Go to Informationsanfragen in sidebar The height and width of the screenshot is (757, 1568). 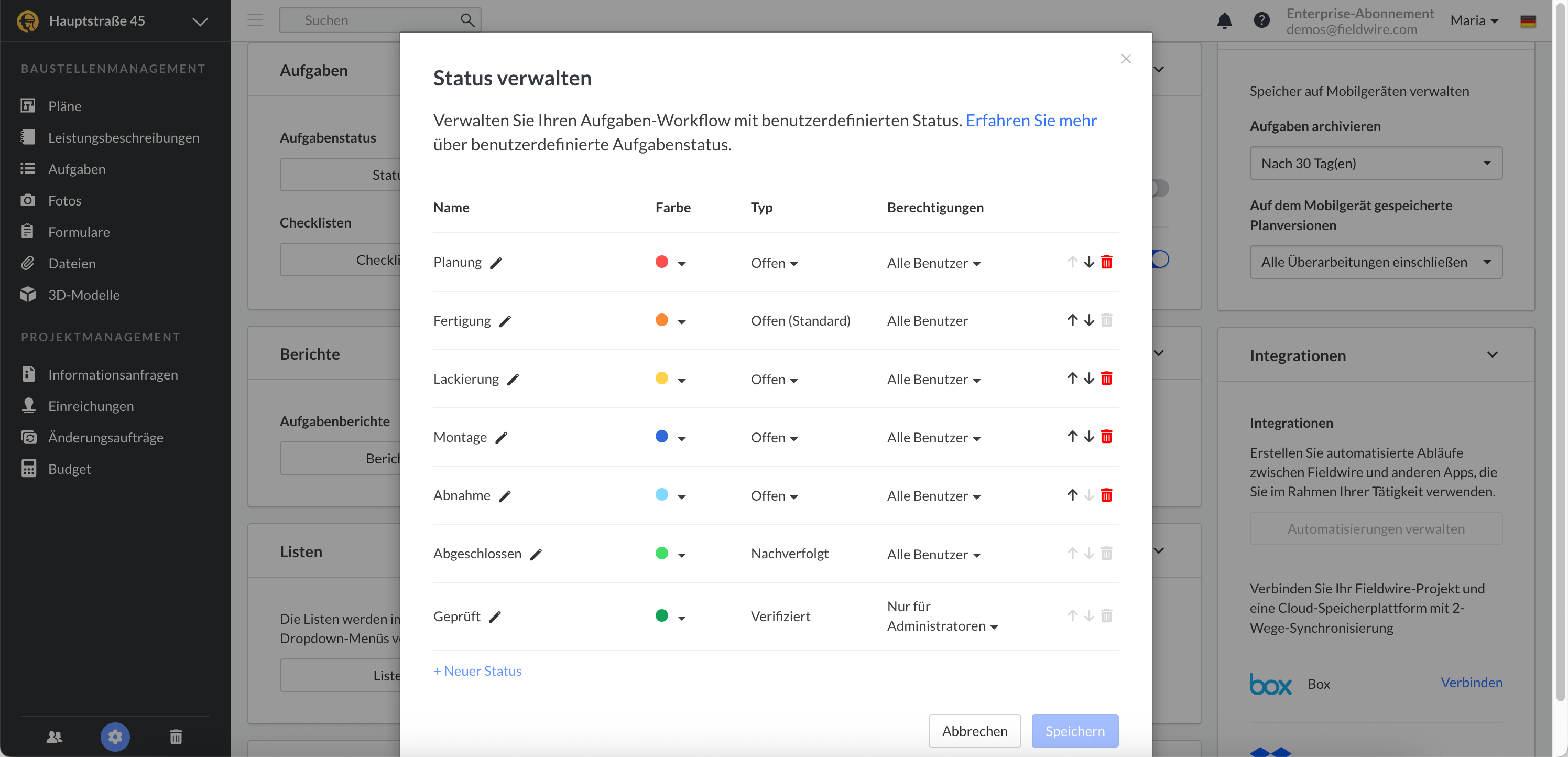pyautogui.click(x=113, y=374)
